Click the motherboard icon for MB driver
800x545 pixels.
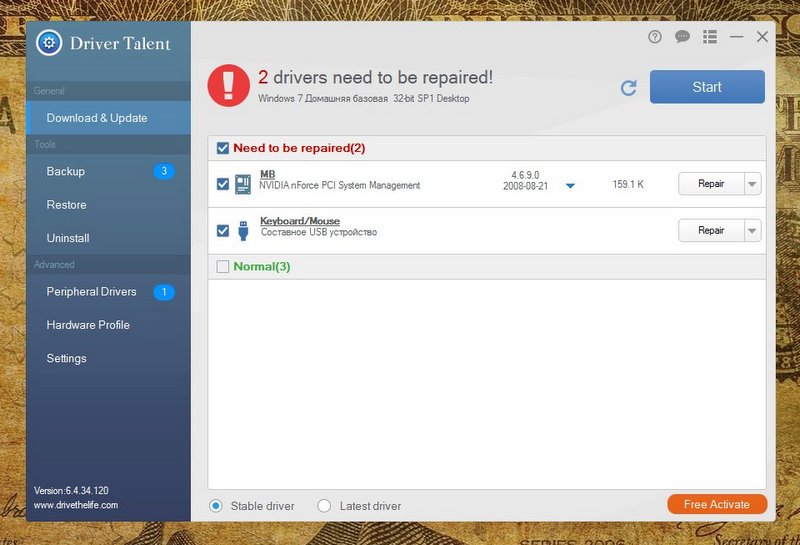(243, 184)
